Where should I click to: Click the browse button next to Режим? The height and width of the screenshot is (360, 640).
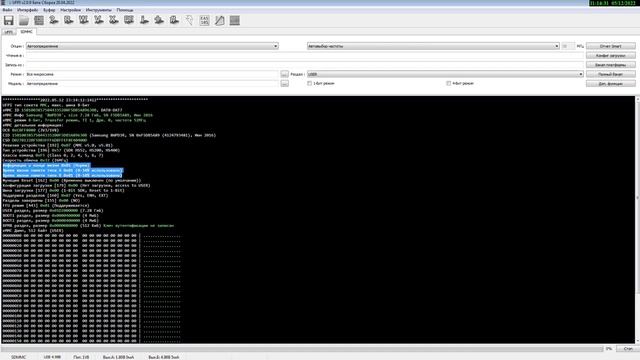tap(284, 74)
